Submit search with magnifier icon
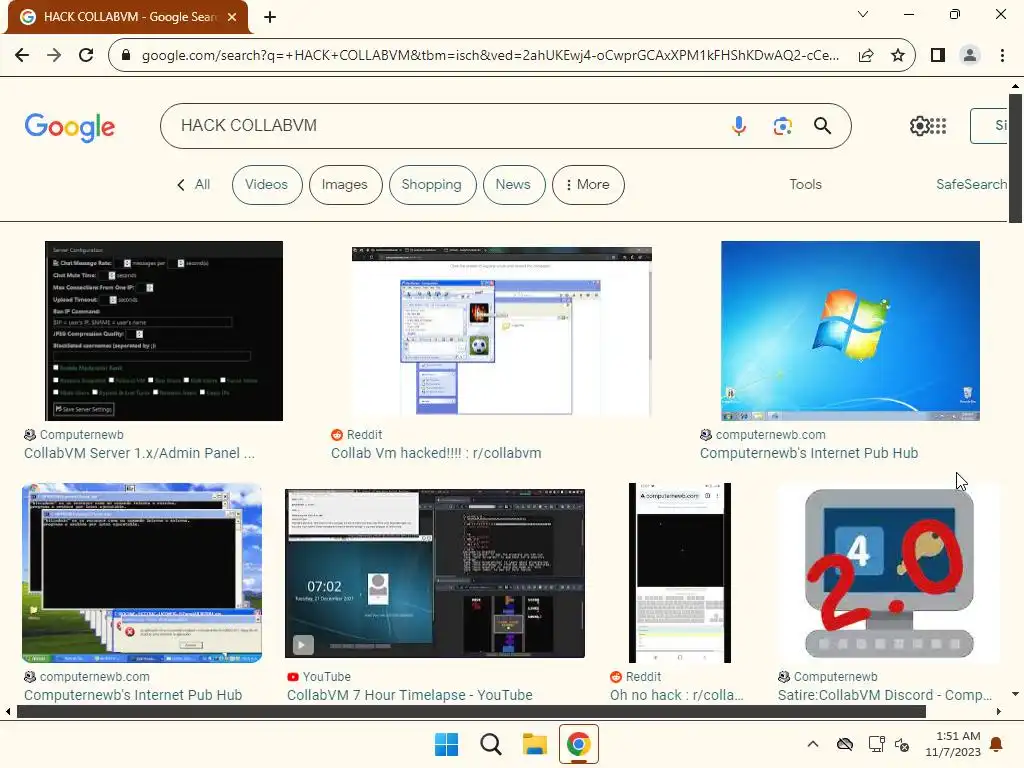This screenshot has width=1024, height=768. (x=822, y=125)
